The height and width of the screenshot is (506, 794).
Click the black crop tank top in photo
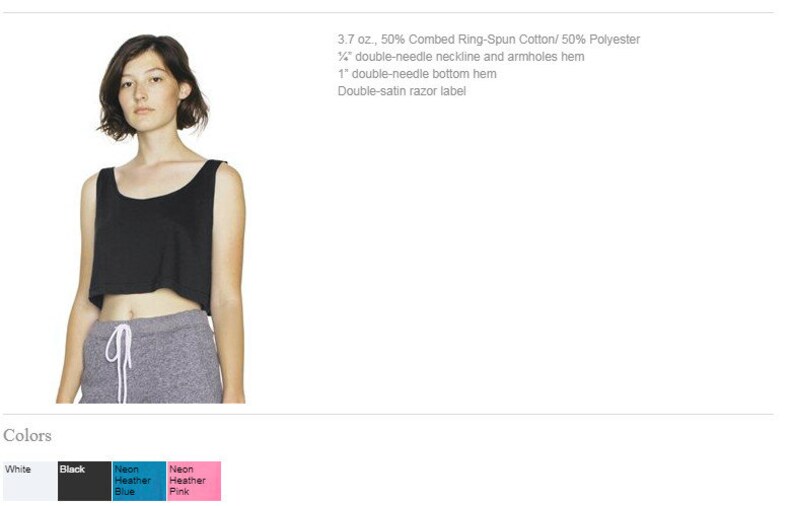tap(157, 238)
